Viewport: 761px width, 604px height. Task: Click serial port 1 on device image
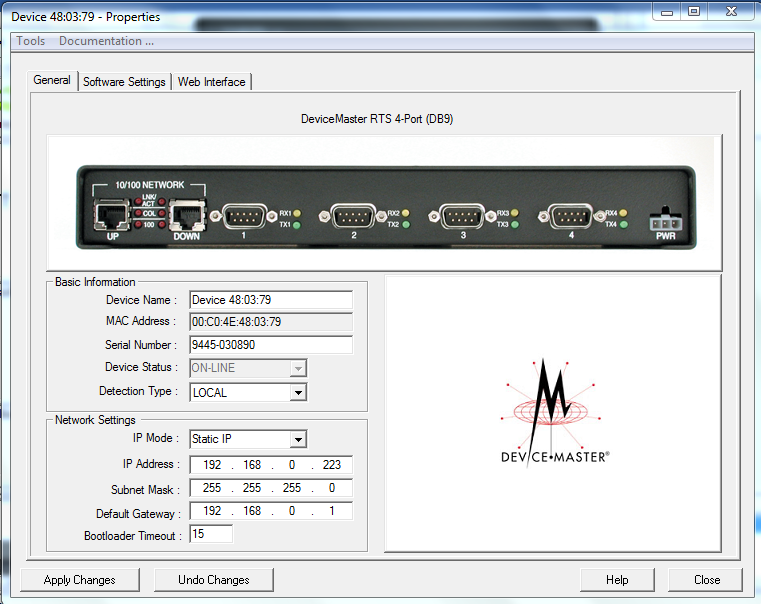244,217
